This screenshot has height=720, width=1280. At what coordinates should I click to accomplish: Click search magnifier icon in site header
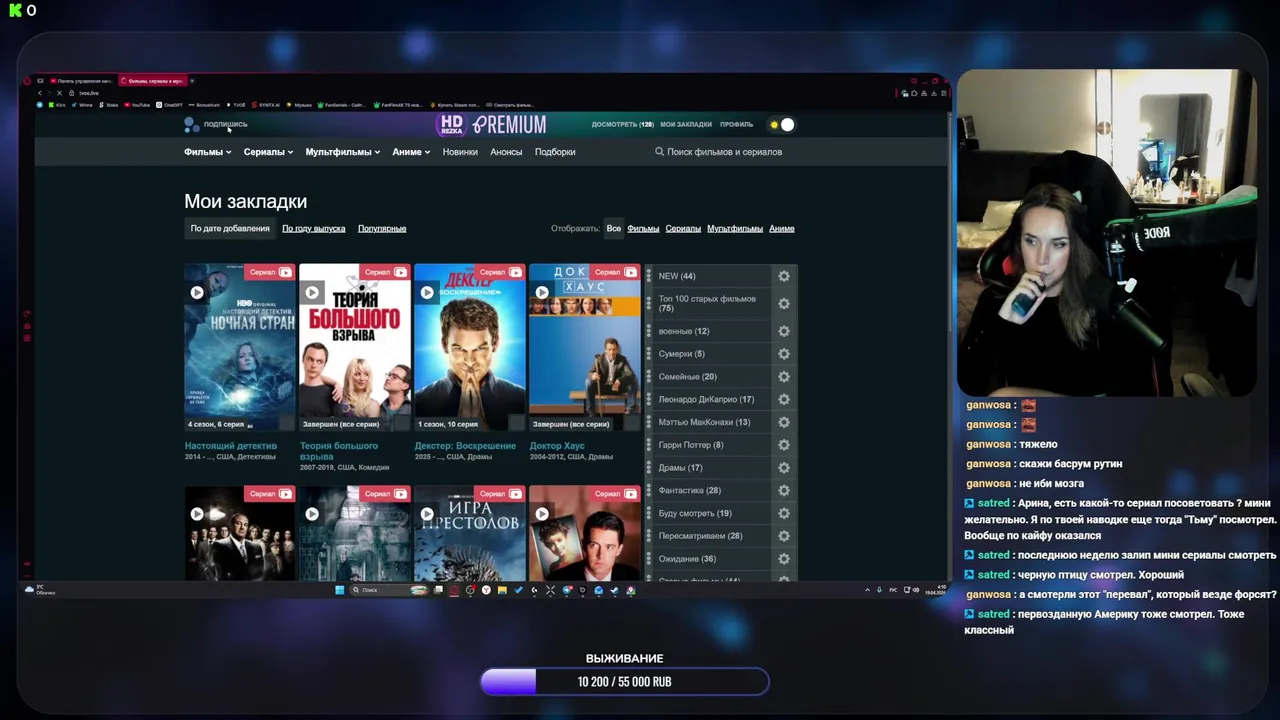(659, 152)
